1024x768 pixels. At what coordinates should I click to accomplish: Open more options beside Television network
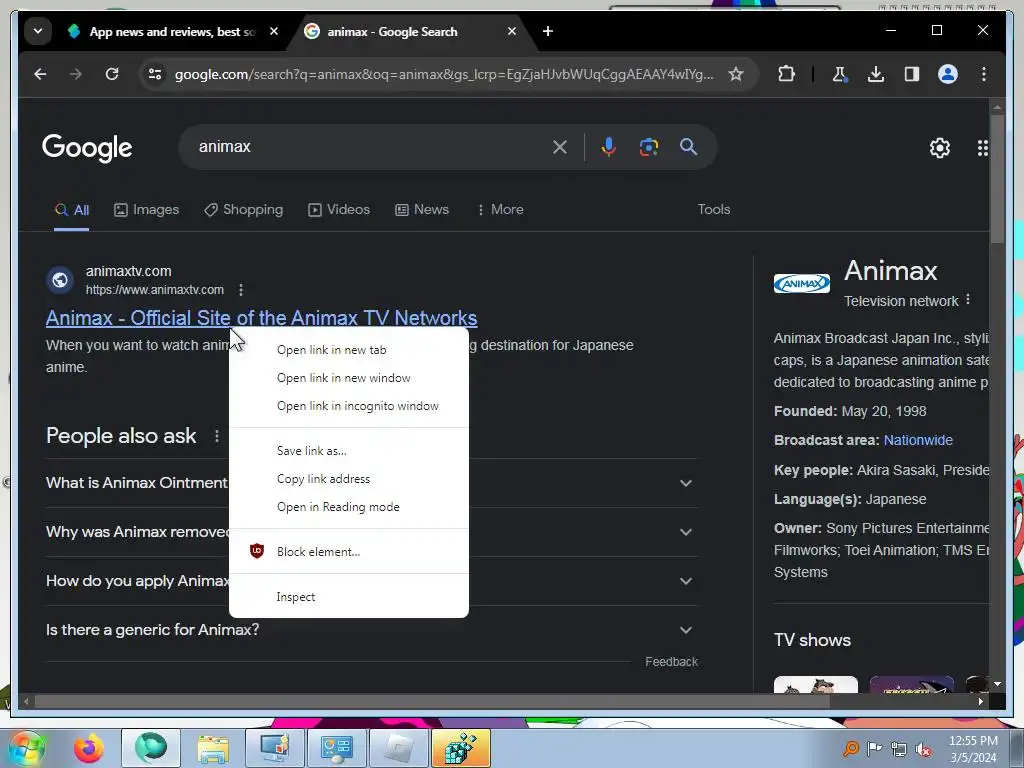pos(968,300)
